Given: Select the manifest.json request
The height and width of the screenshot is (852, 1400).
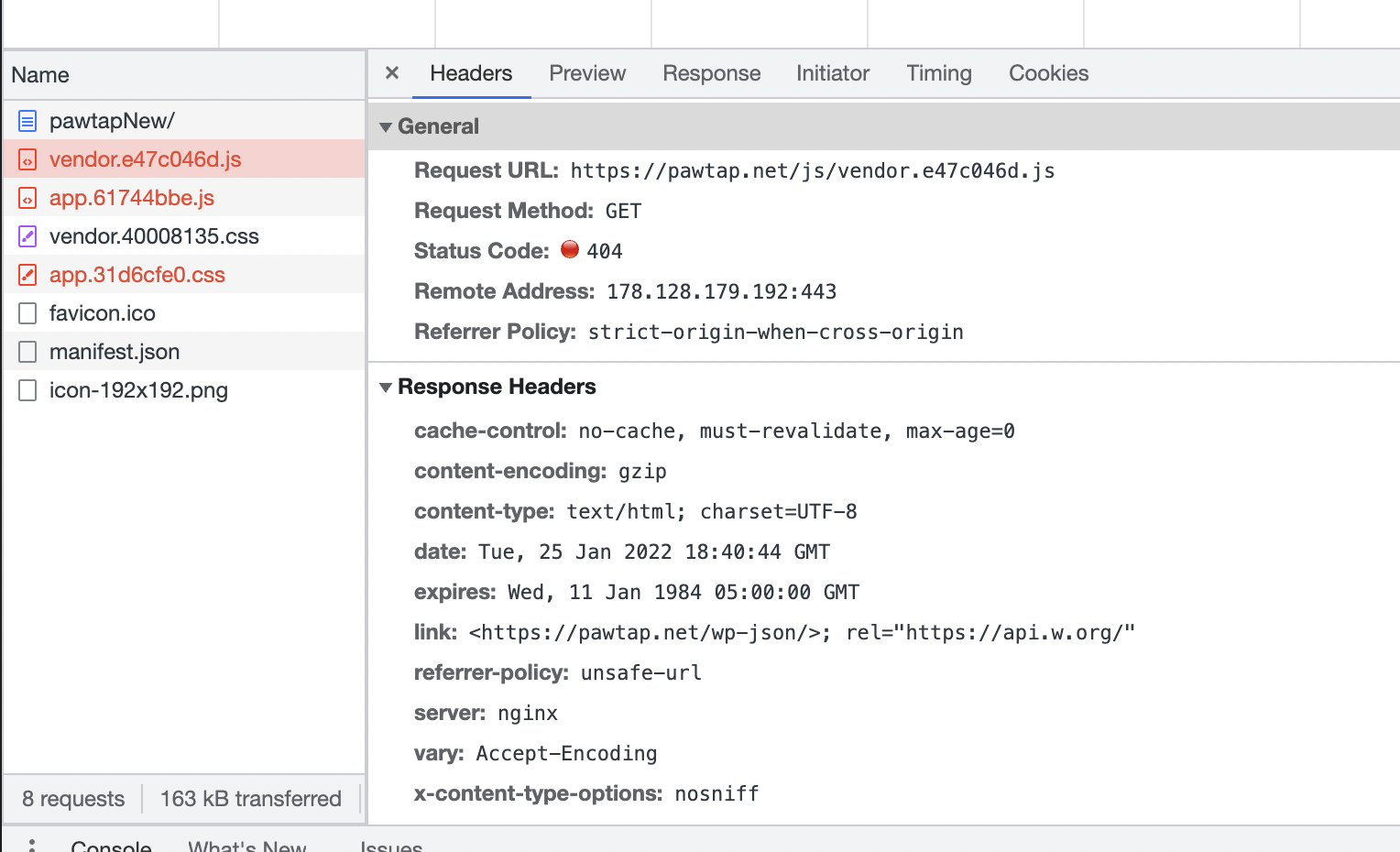Looking at the screenshot, I should (183, 352).
